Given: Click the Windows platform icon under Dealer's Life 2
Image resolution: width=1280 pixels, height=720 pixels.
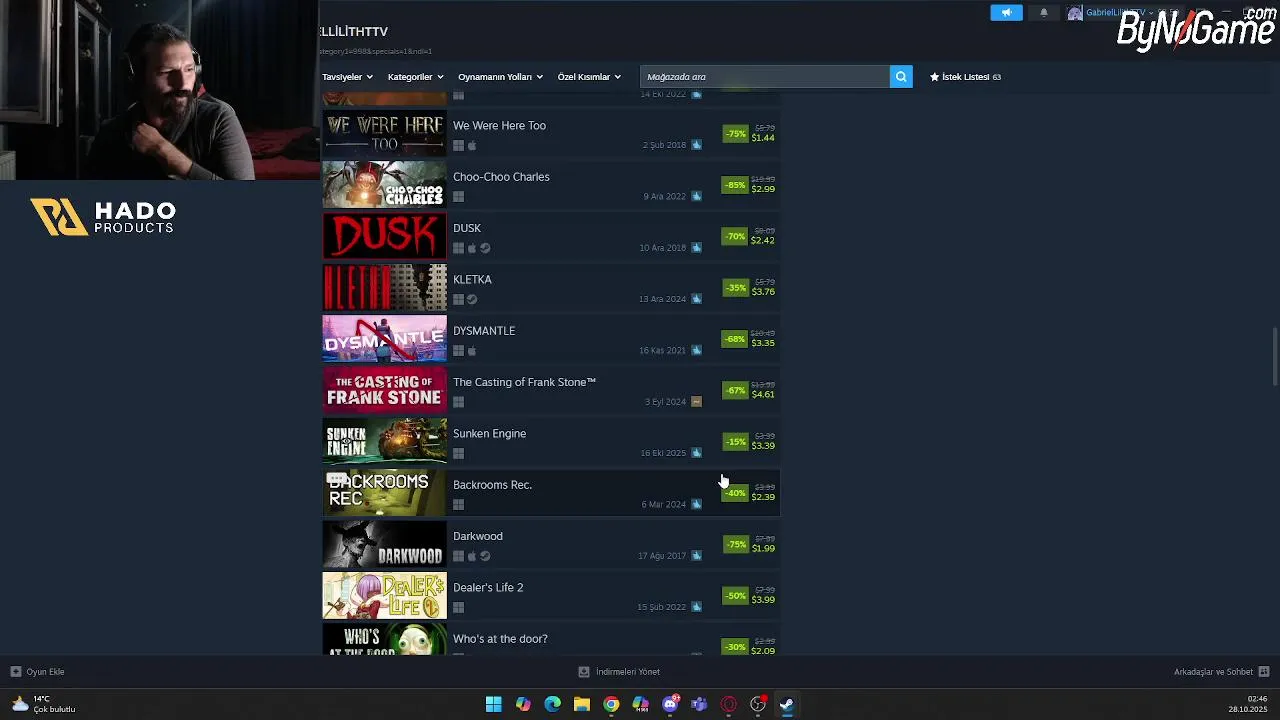Looking at the screenshot, I should 459,607.
